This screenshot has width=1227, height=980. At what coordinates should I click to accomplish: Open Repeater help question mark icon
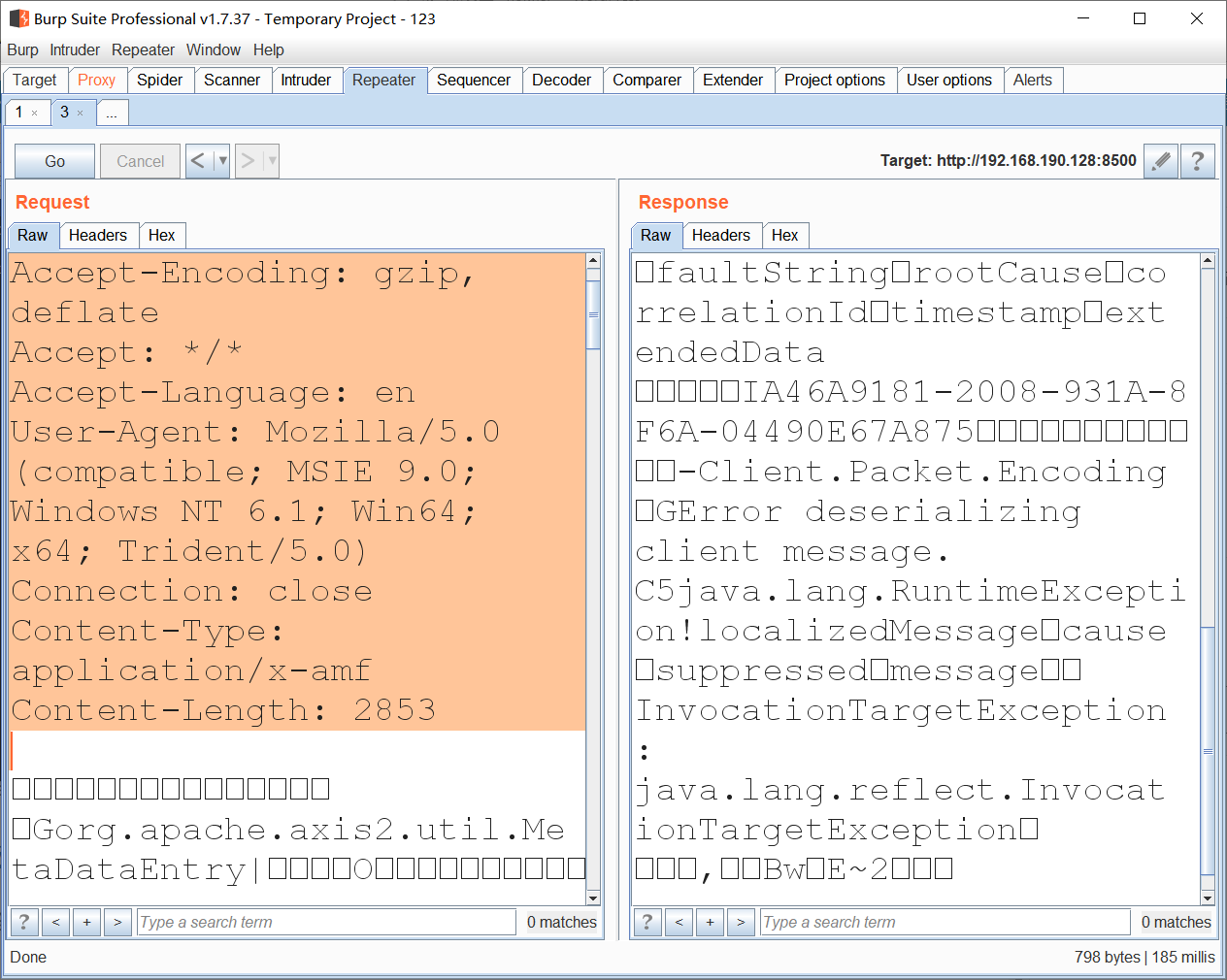tap(1198, 161)
